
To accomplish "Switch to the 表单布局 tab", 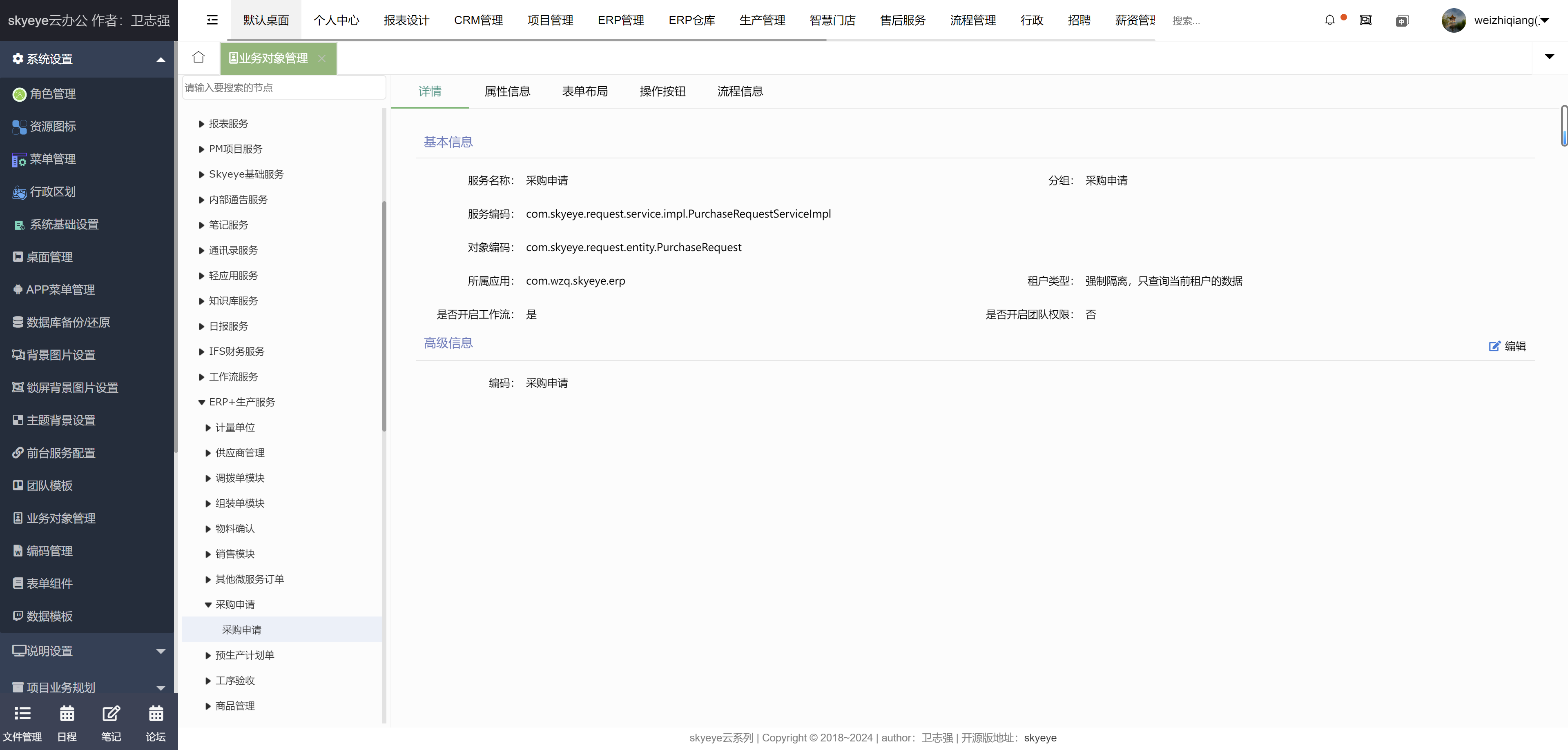I will pos(584,91).
